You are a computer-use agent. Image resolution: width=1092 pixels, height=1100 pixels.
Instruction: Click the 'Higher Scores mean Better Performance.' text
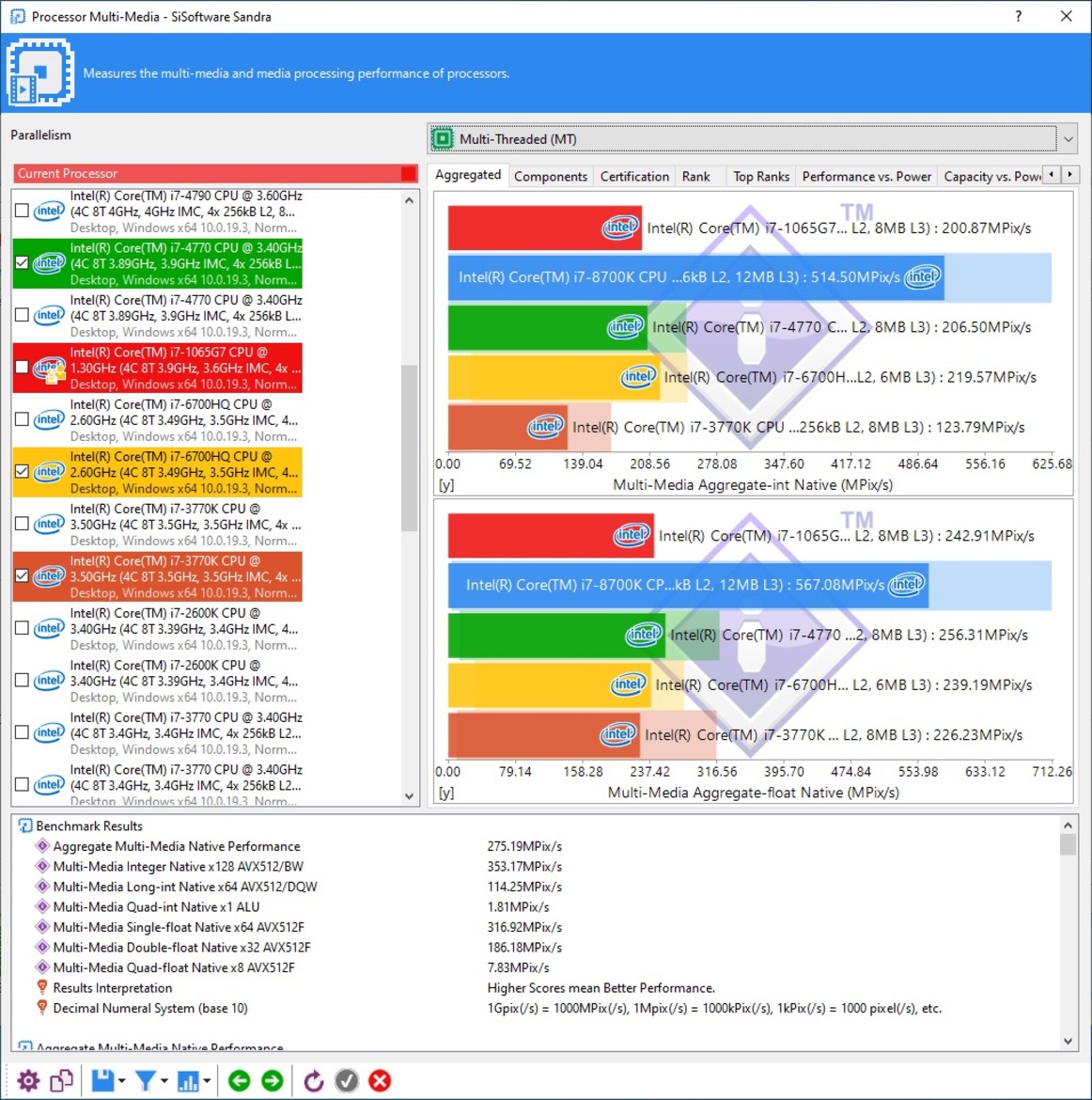coord(601,988)
